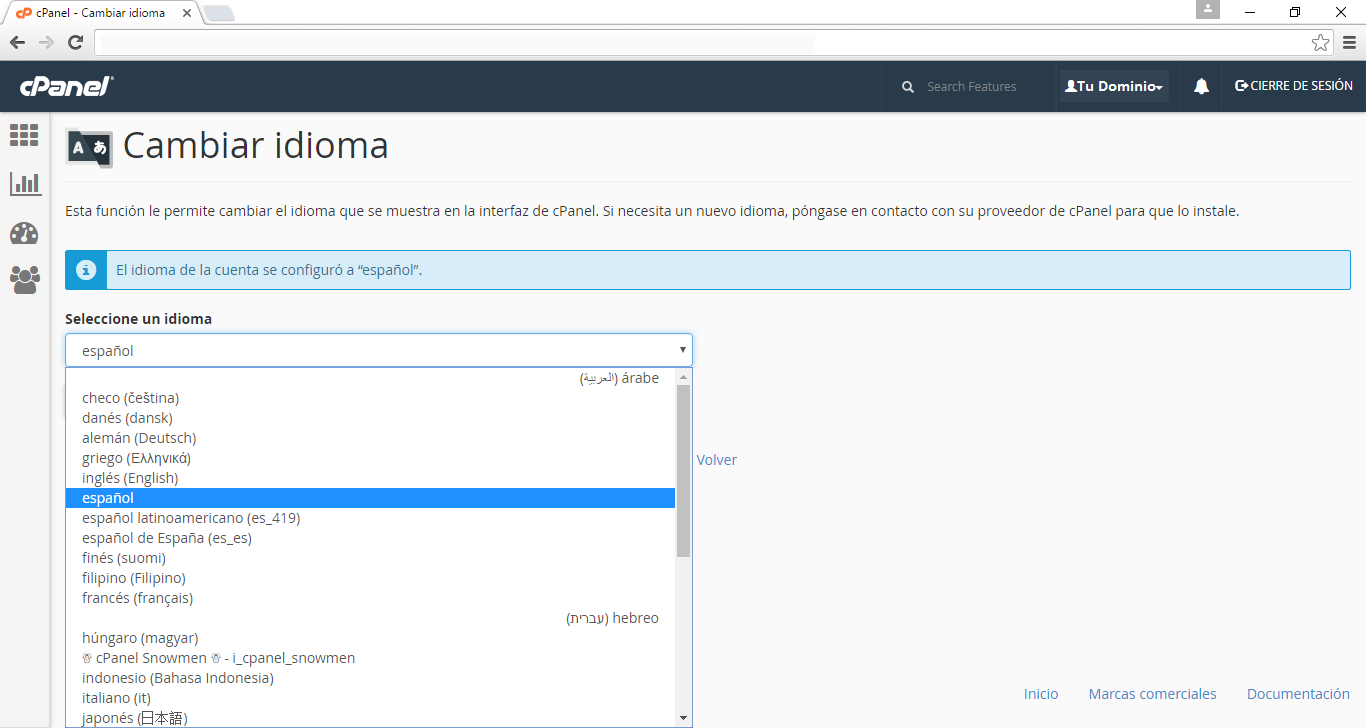Open the Chrome hamburger menu
This screenshot has height=728, width=1366.
pos(1349,42)
